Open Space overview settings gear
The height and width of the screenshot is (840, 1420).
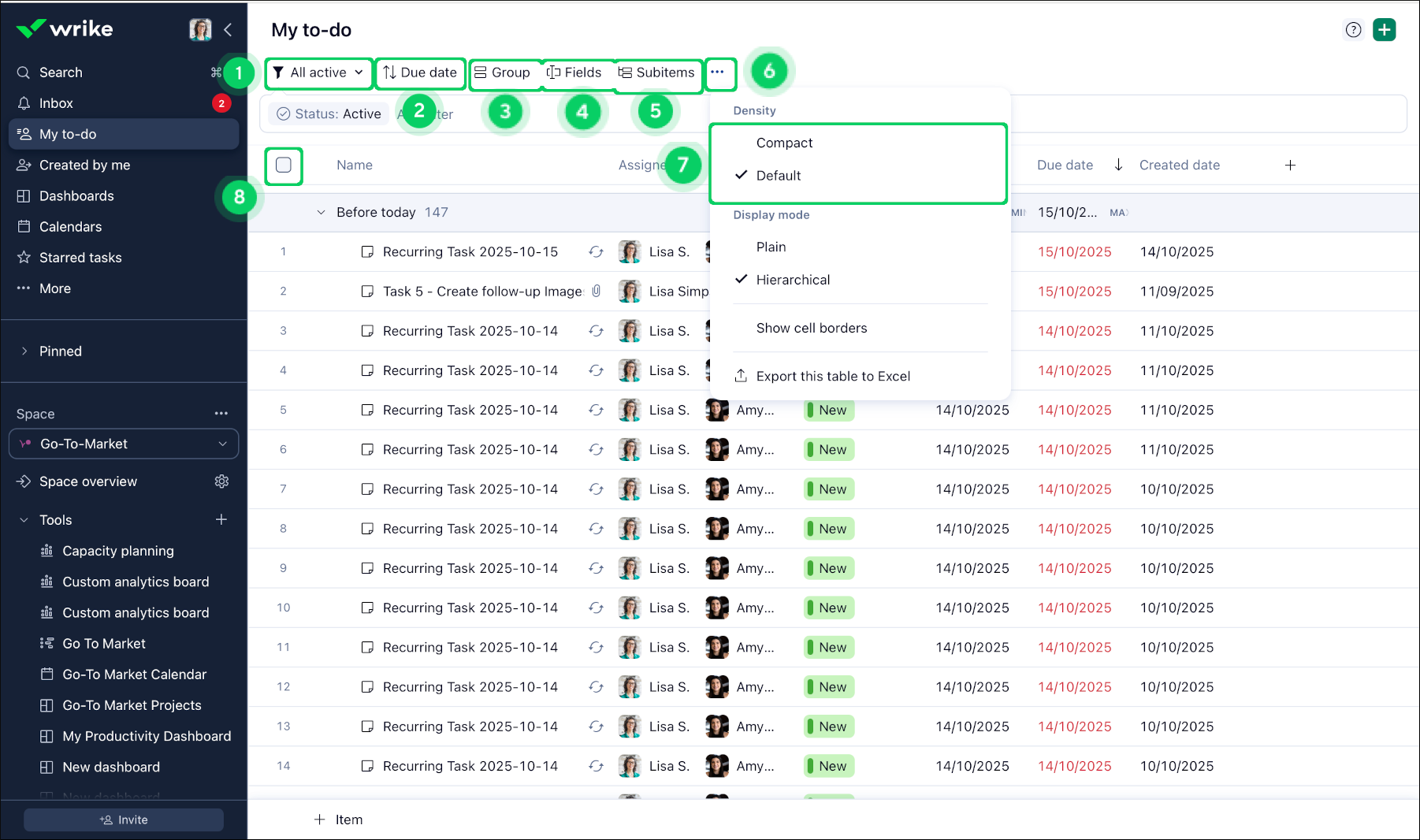[x=221, y=481]
